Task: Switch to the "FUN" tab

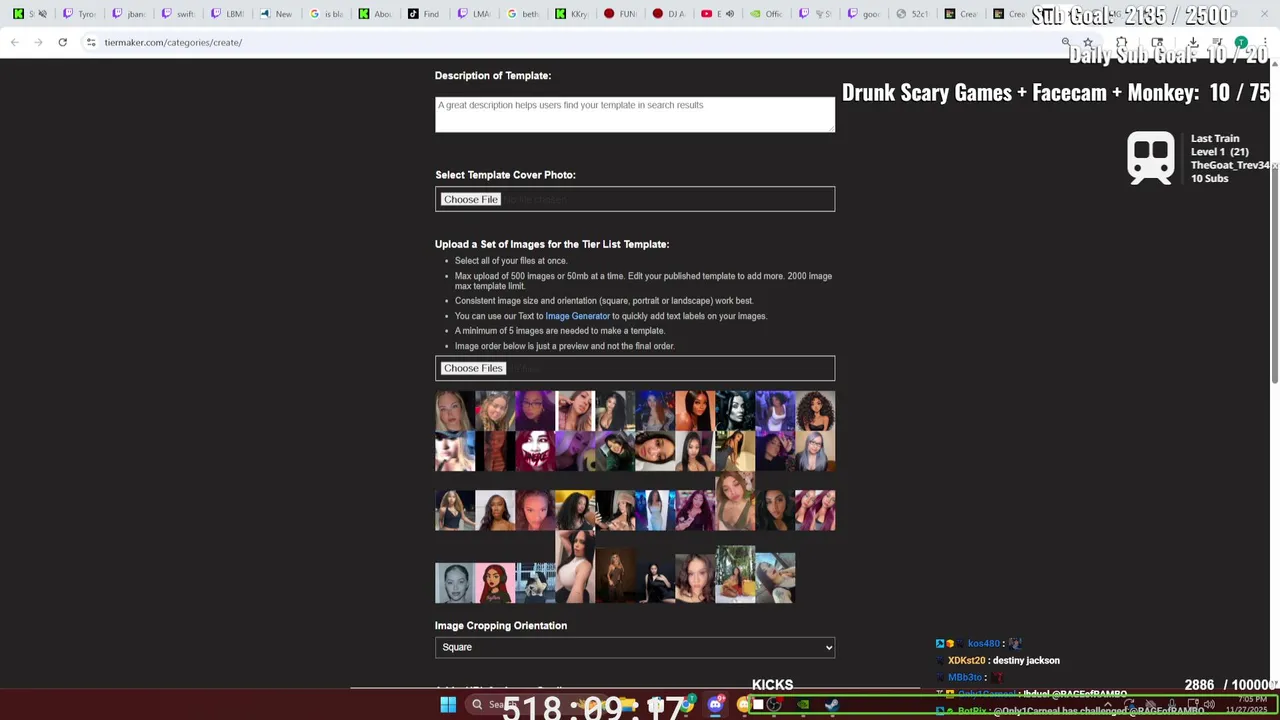Action: [x=621, y=14]
